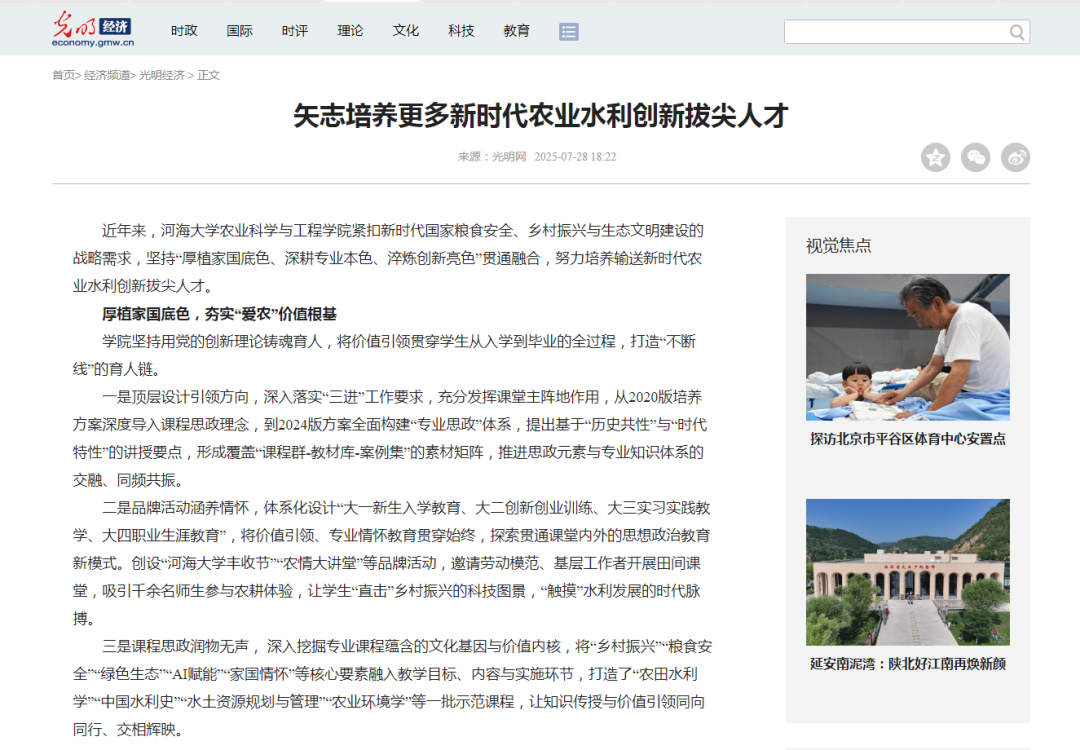Viewport: 1080px width, 750px height.
Task: Click the search magnifier icon
Action: (x=1017, y=32)
